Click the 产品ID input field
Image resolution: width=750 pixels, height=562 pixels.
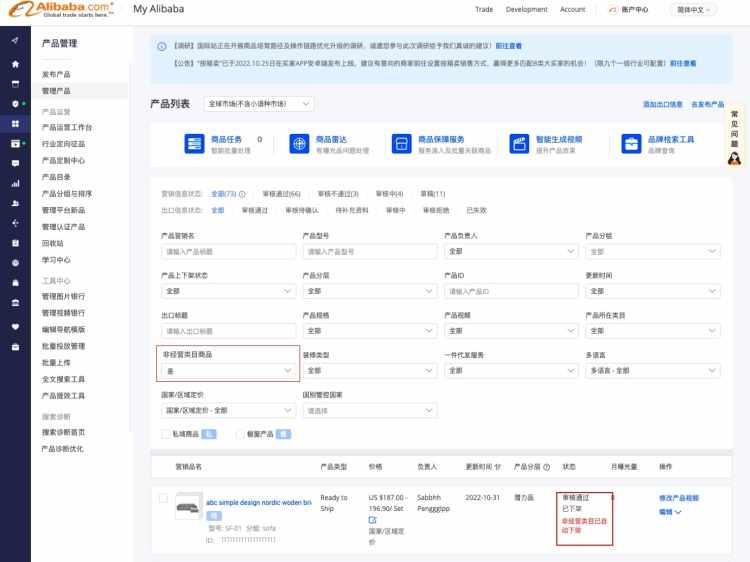click(x=511, y=291)
